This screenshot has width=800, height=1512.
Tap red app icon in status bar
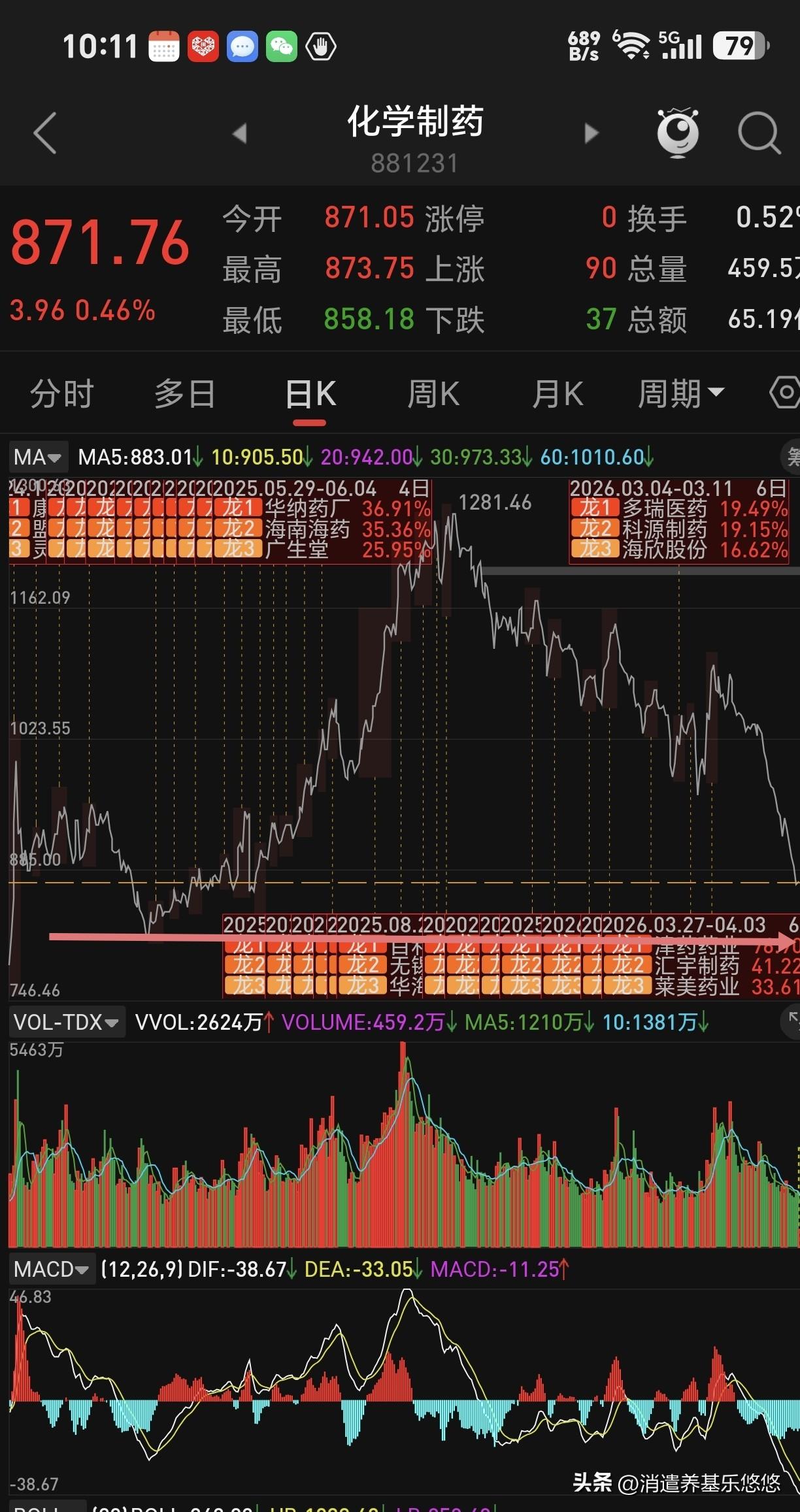tap(203, 46)
